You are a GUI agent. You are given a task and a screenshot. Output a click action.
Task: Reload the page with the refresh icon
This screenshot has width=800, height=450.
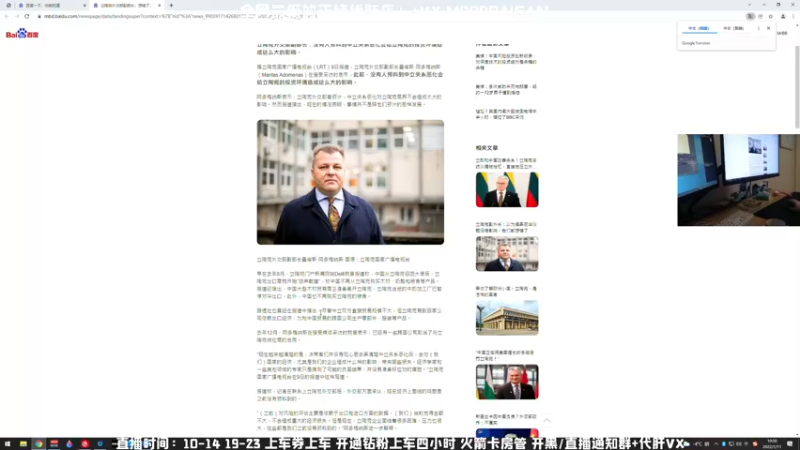click(x=27, y=16)
